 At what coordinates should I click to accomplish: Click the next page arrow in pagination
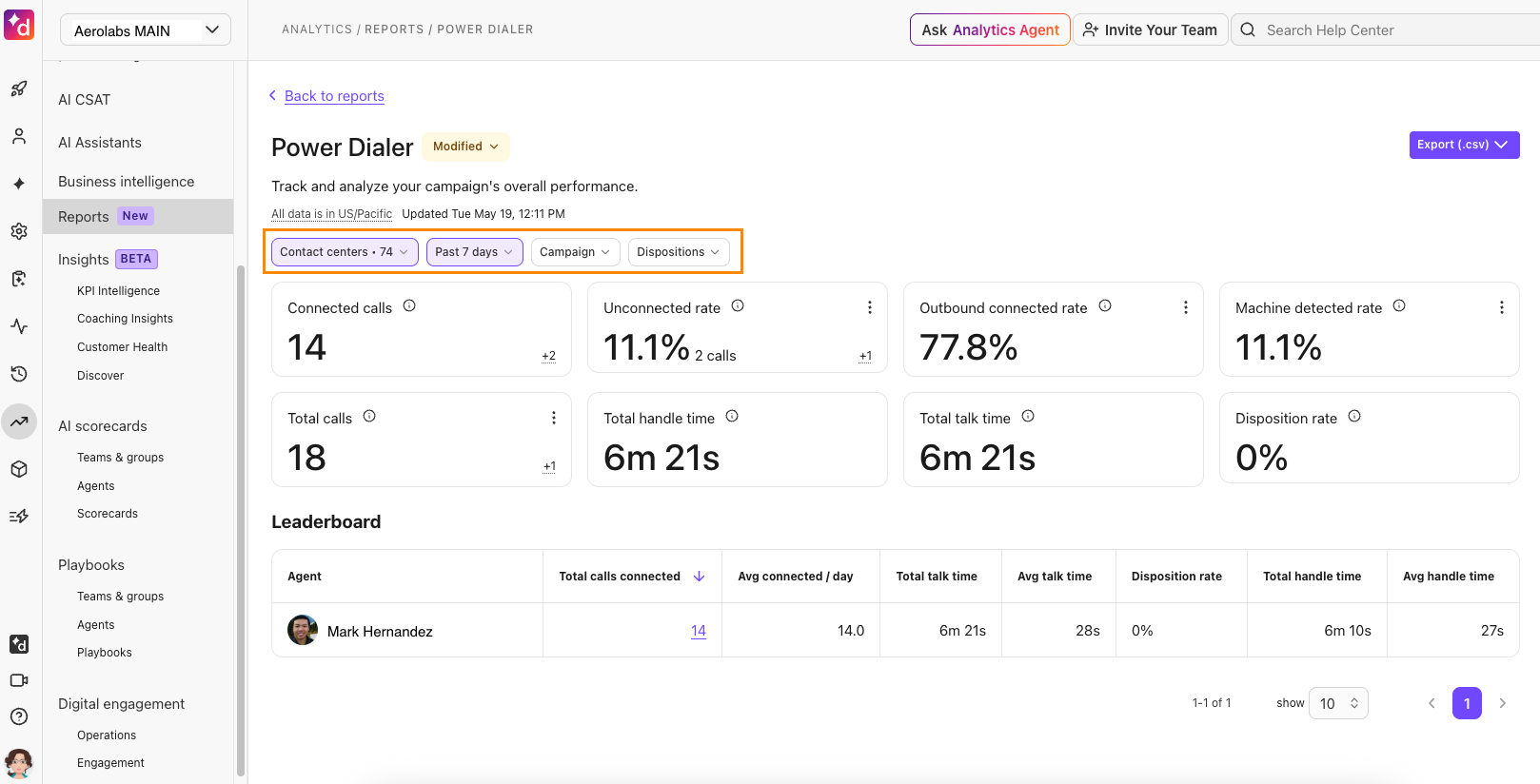pyautogui.click(x=1503, y=703)
